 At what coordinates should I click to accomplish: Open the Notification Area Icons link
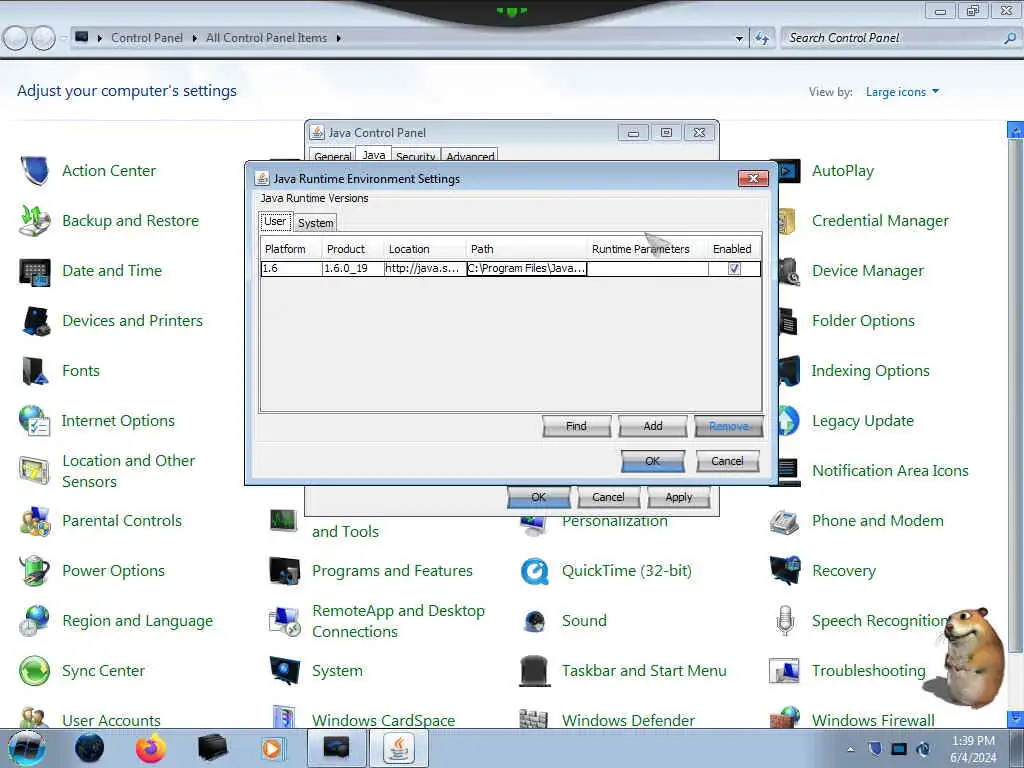[890, 471]
